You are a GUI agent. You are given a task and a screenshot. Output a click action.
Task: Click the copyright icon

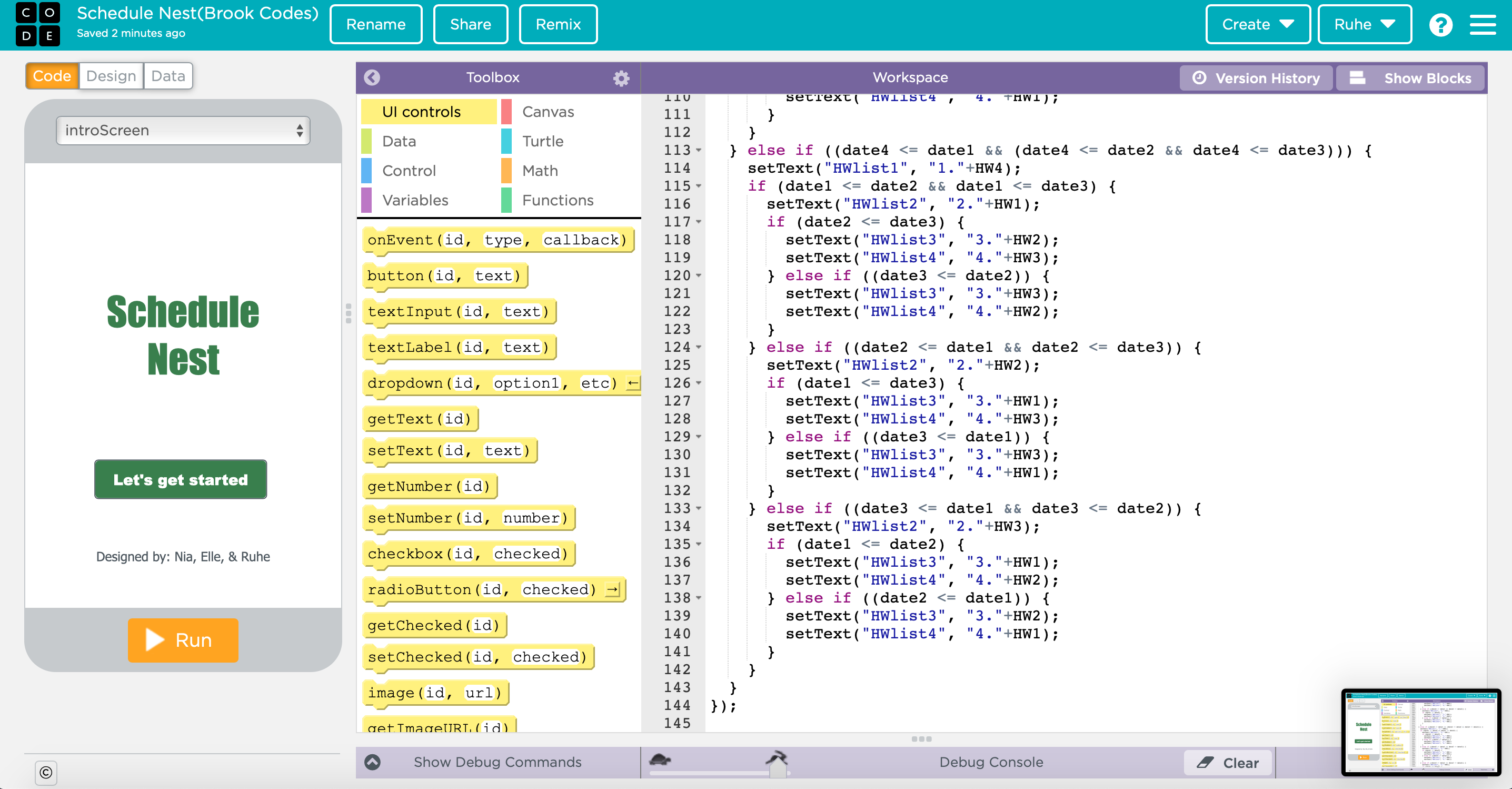[x=46, y=773]
